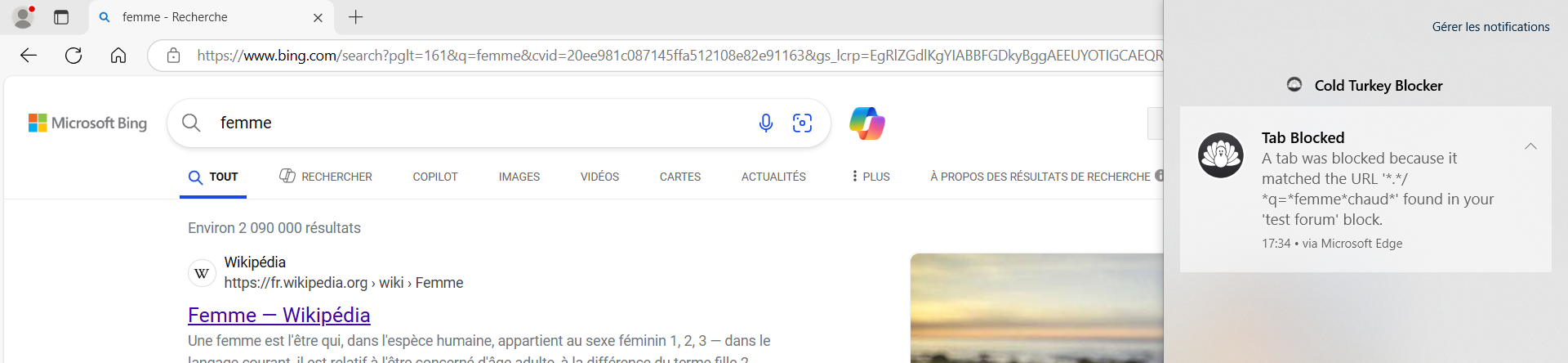The width and height of the screenshot is (1568, 363).
Task: Open the 'Femme — Wikipédia' result link
Action: click(279, 315)
